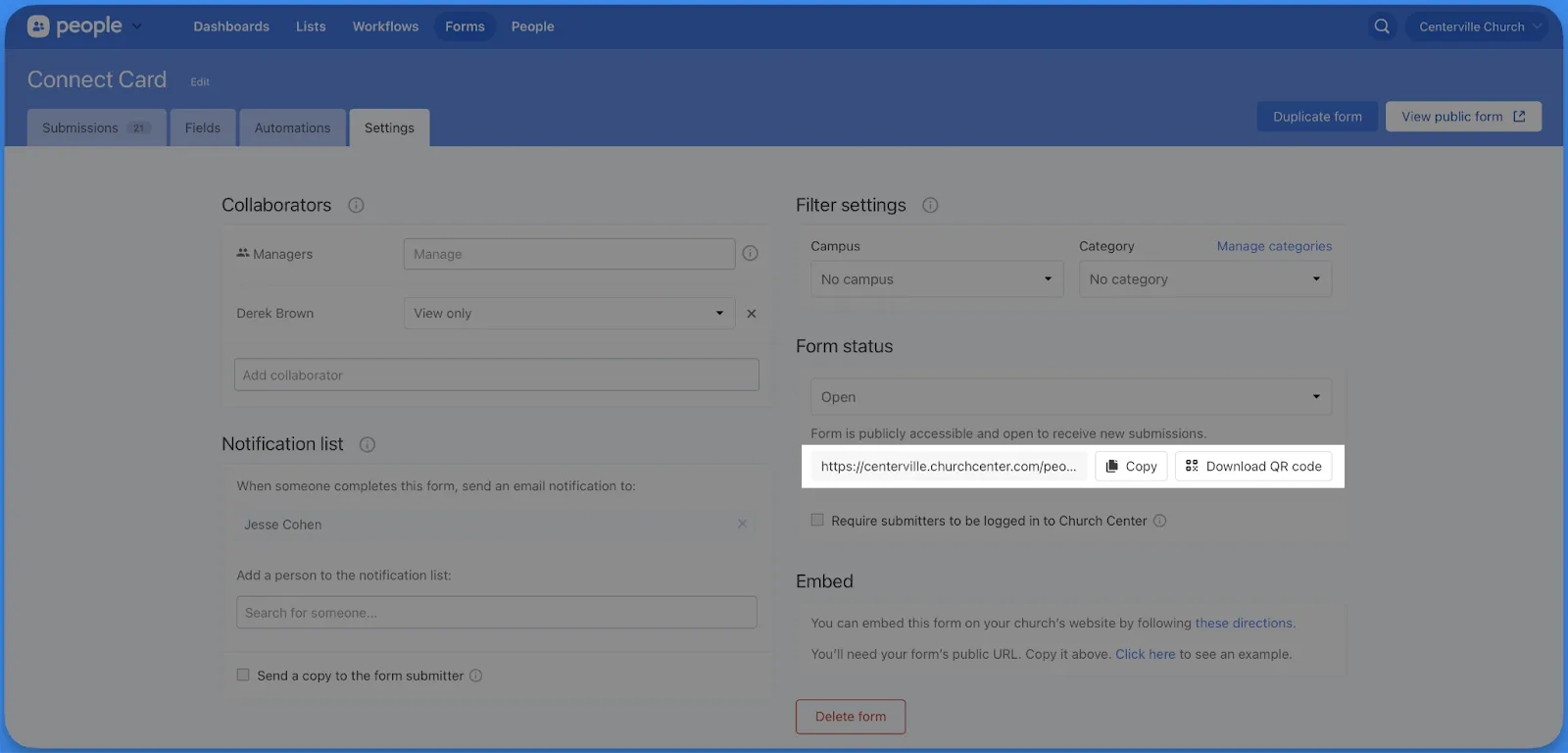Screen dimensions: 1568x753
Task: Copy the public form URL
Action: (x=1131, y=467)
